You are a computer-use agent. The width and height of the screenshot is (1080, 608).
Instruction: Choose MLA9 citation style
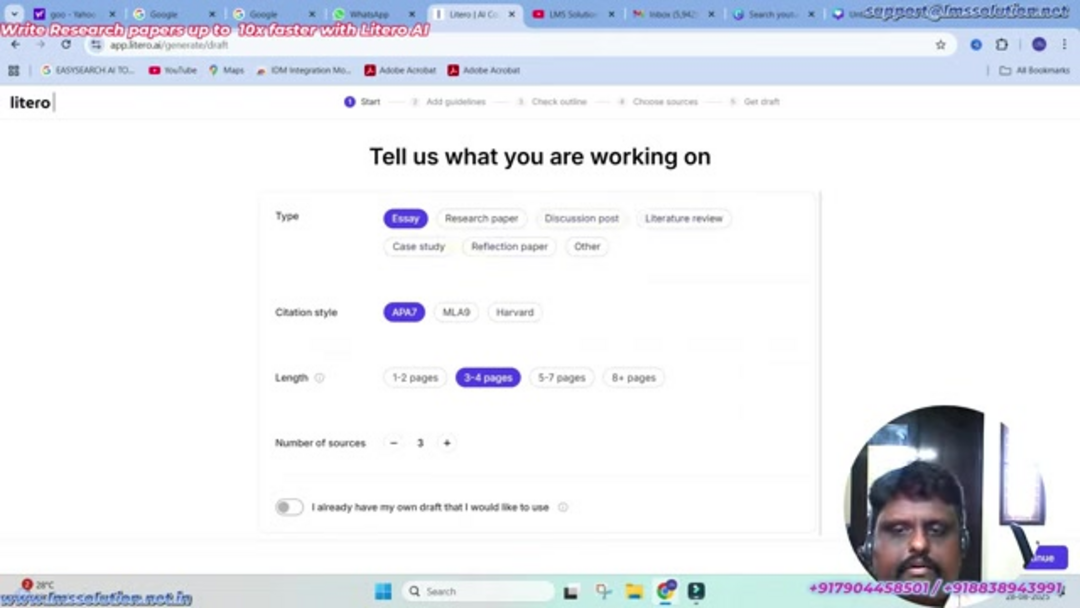point(456,312)
